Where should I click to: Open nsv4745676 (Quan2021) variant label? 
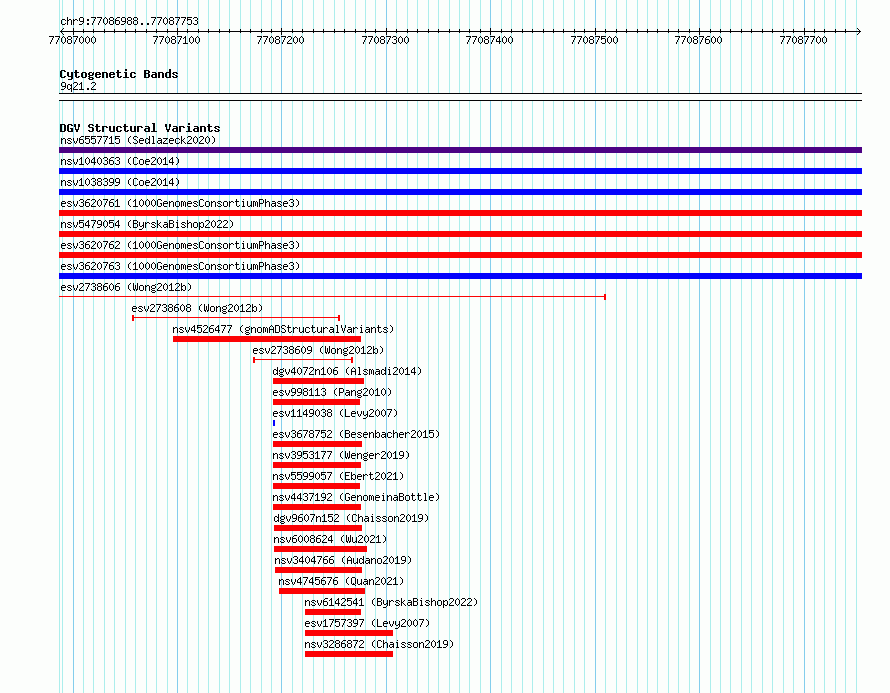tap(341, 581)
